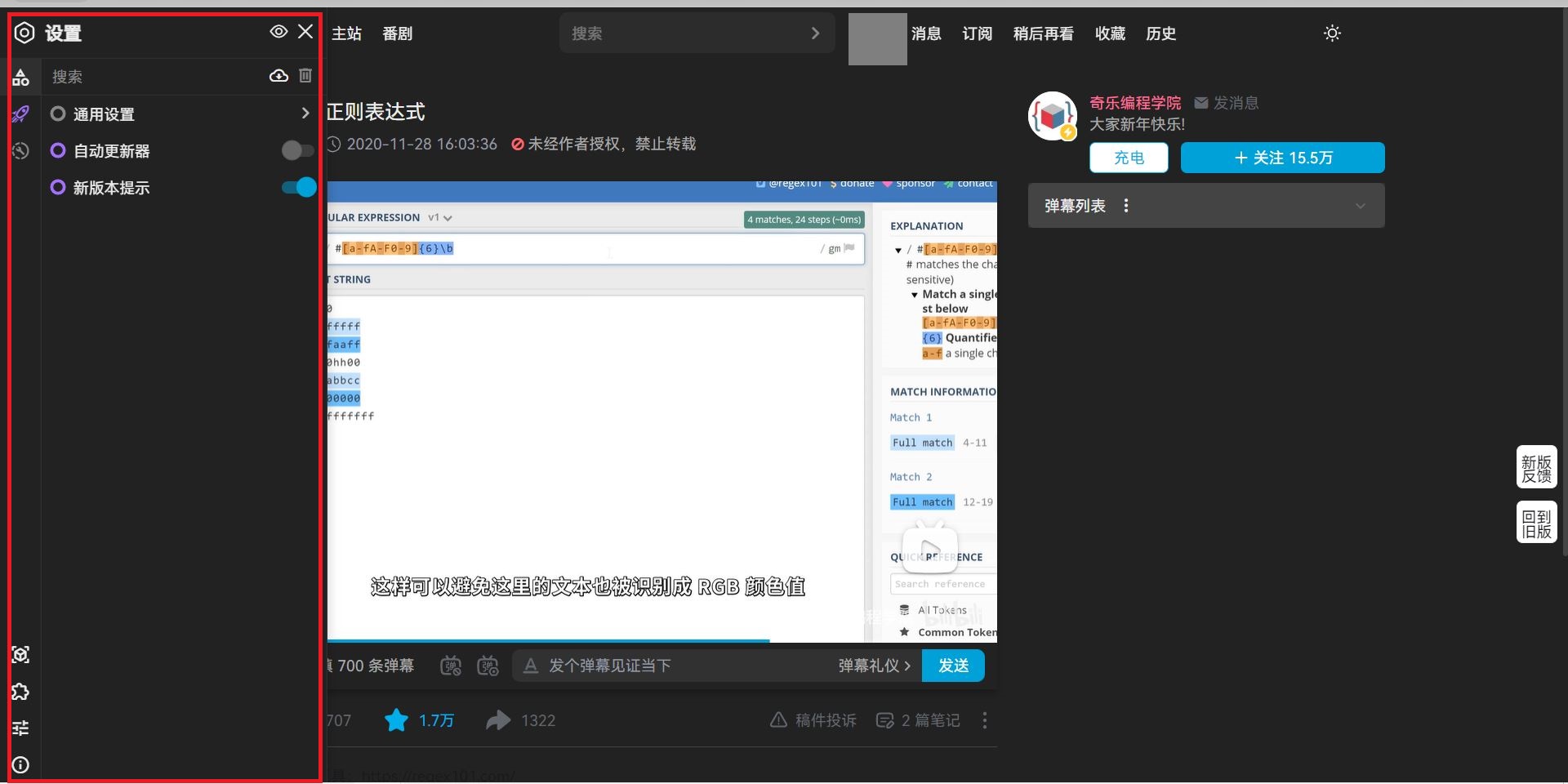1568x784 pixels.
Task: Select the rocket icon in settings sidebar
Action: pyautogui.click(x=20, y=114)
